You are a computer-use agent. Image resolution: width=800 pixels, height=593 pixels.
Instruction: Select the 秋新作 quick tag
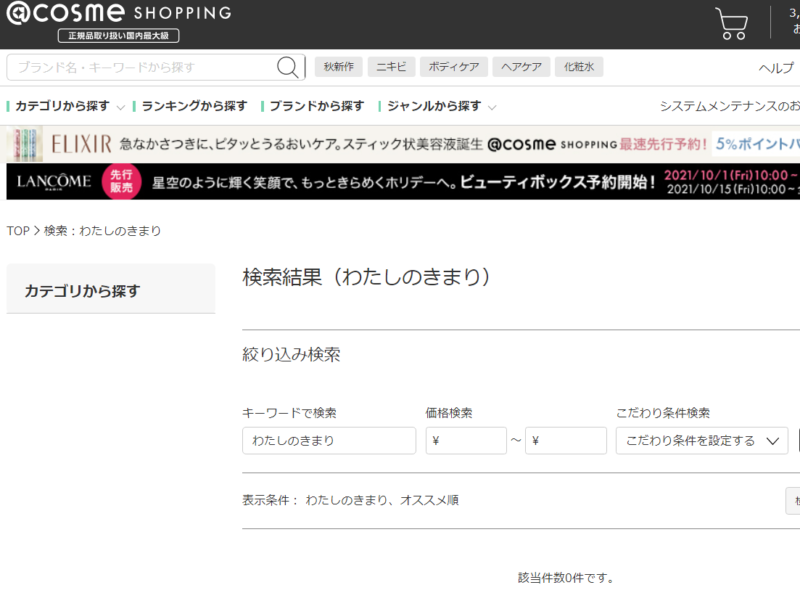[339, 67]
